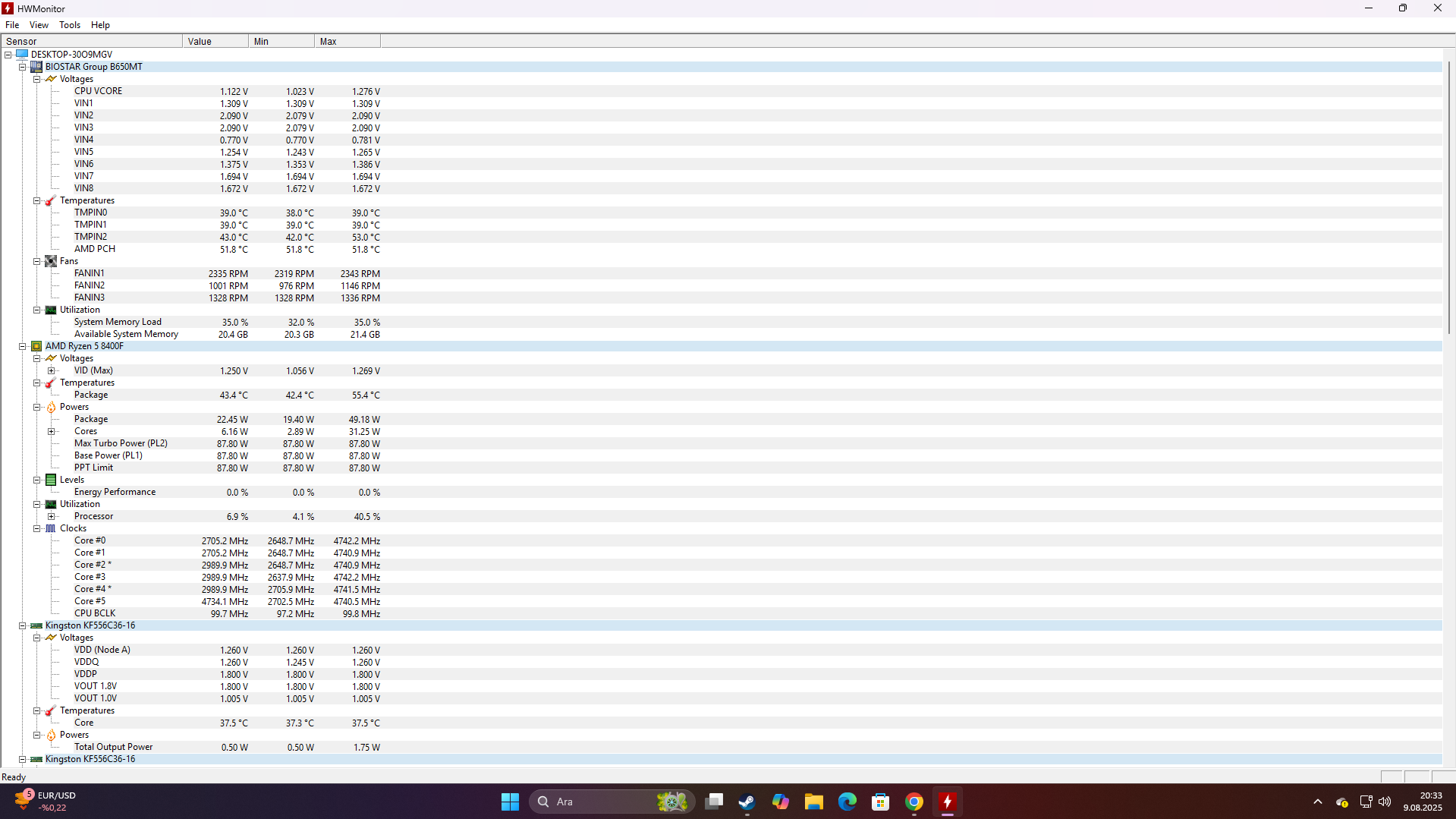Open Microsoft Edge from the taskbar
Image resolution: width=1456 pixels, height=819 pixels.
tap(847, 802)
